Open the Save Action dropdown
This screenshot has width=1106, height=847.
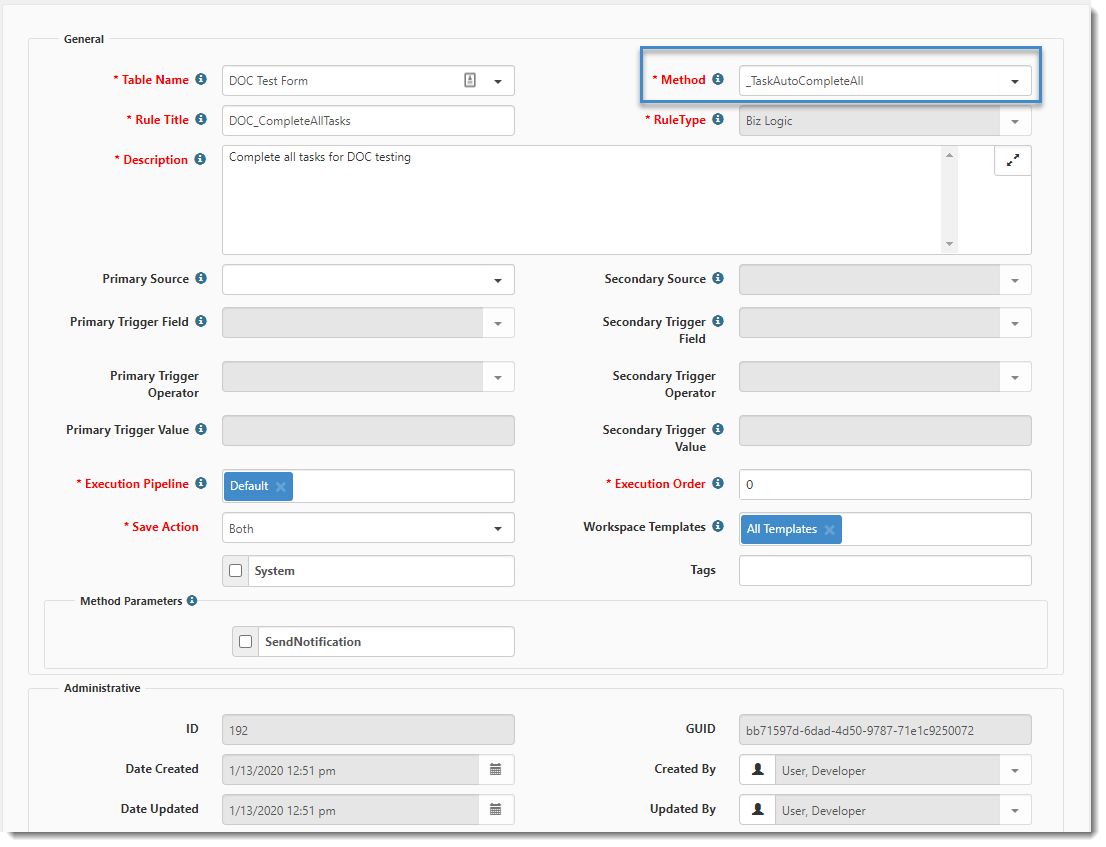[498, 529]
